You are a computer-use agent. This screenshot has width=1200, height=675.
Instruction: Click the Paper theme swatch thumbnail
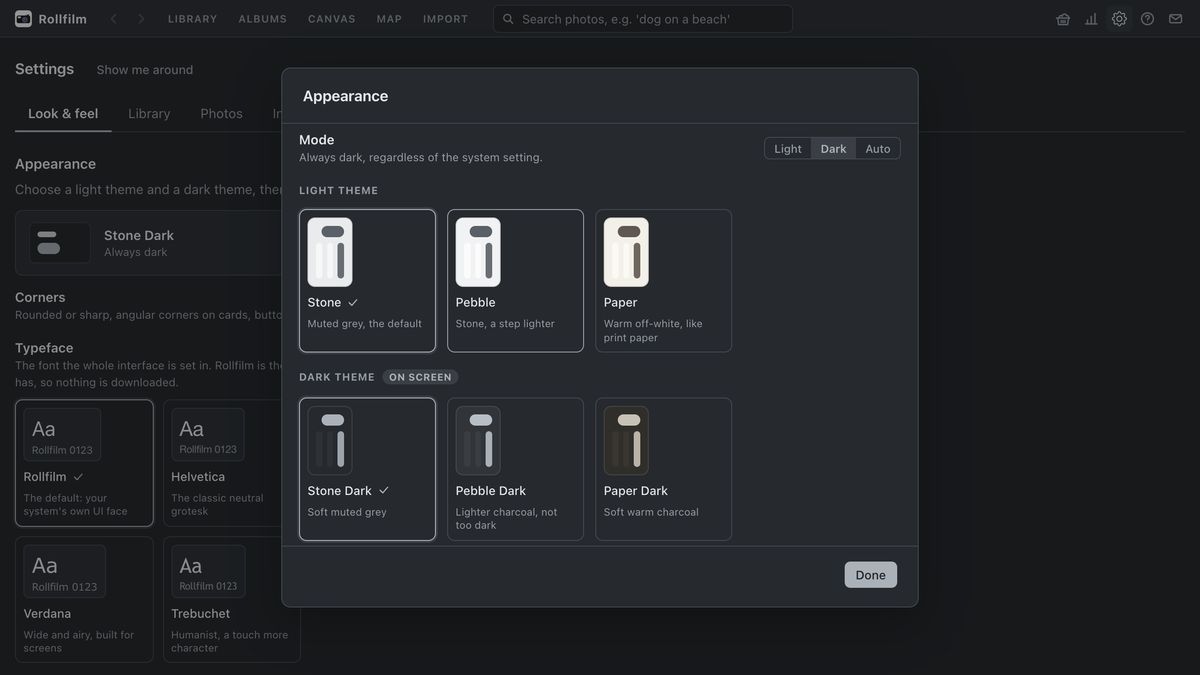coord(626,252)
